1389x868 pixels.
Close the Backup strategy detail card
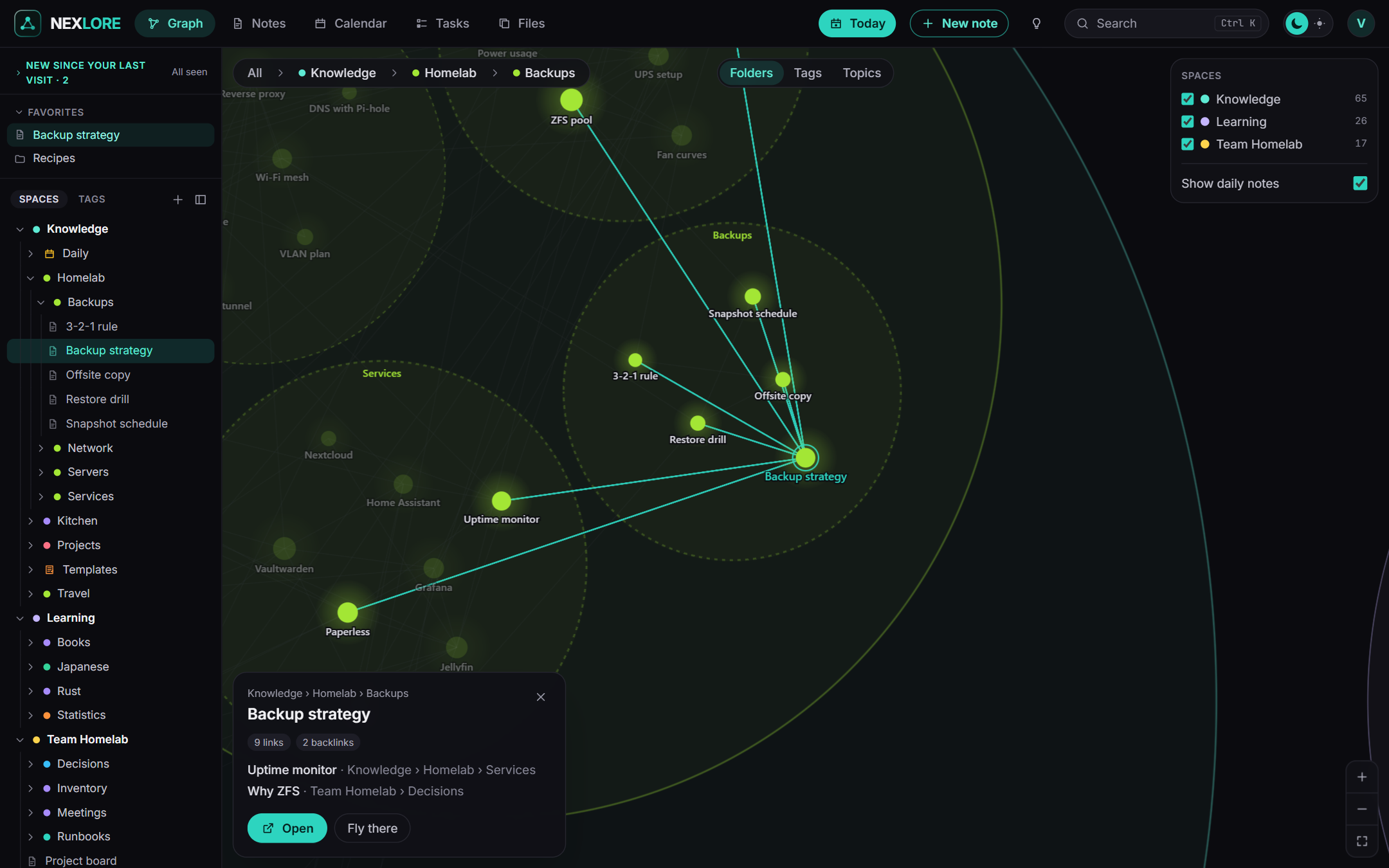541,697
